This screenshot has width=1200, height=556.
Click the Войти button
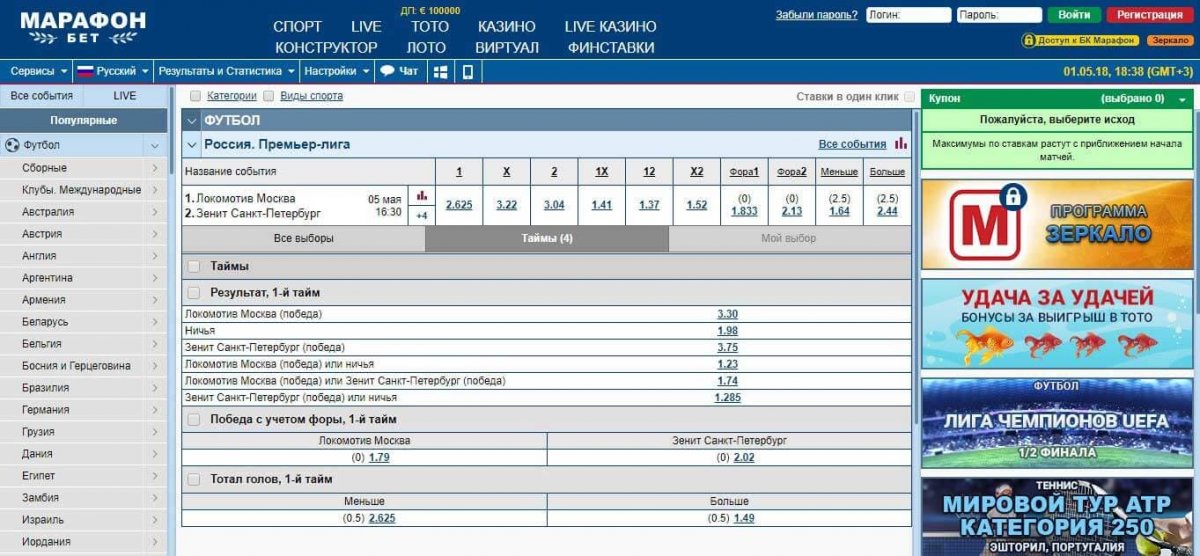point(1074,15)
